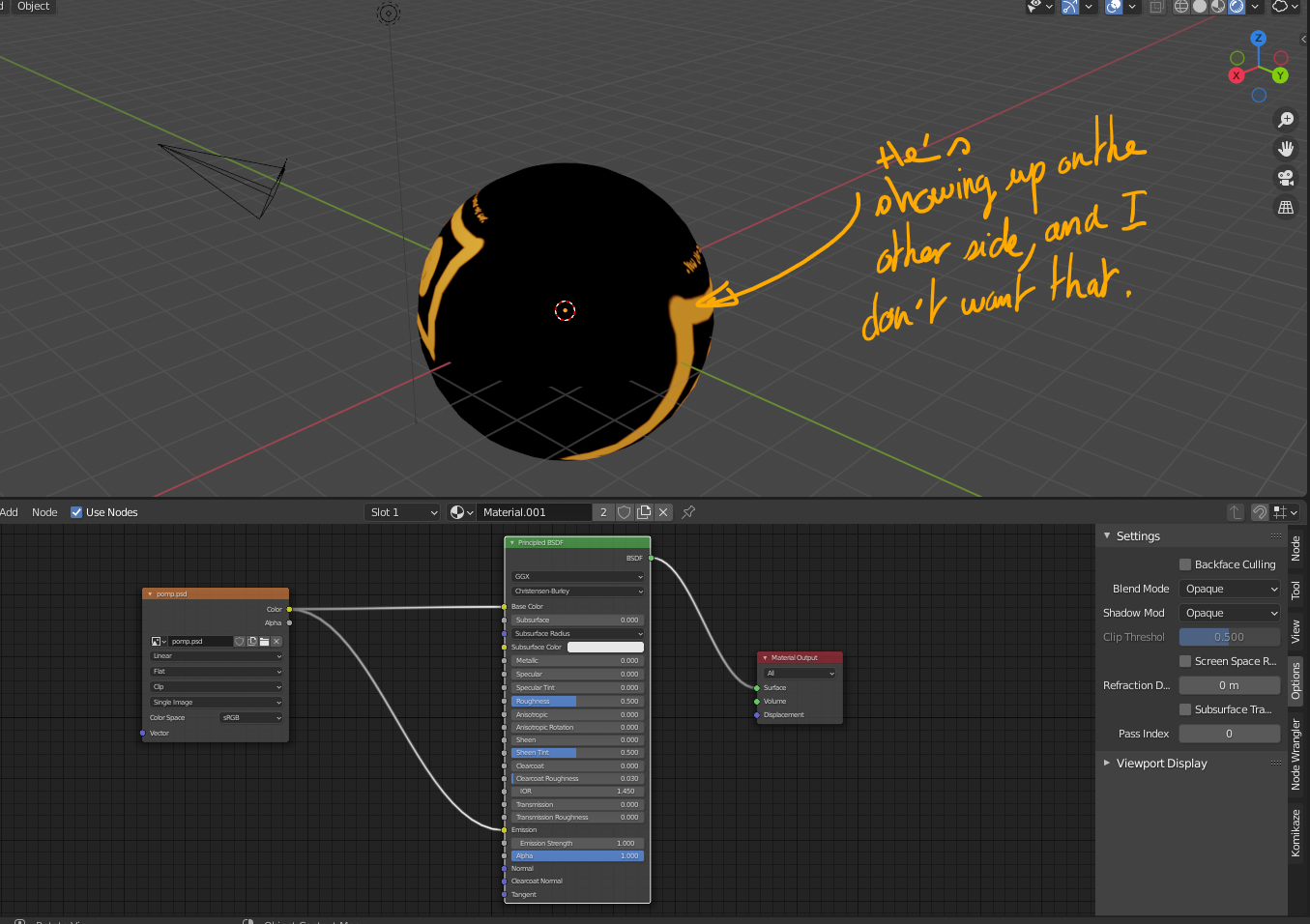Viewport: 1310px width, 924px height.
Task: Open Single Image source dropdown
Action: click(217, 703)
